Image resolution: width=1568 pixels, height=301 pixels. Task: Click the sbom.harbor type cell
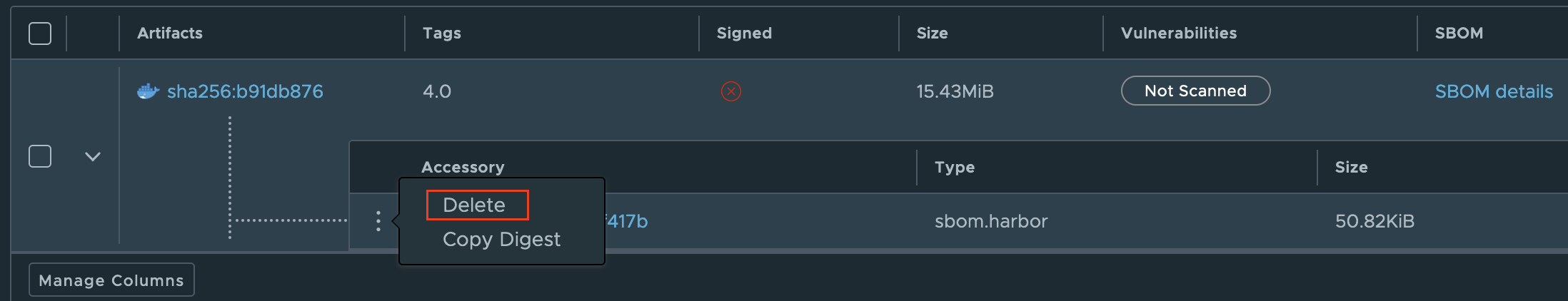pos(991,222)
